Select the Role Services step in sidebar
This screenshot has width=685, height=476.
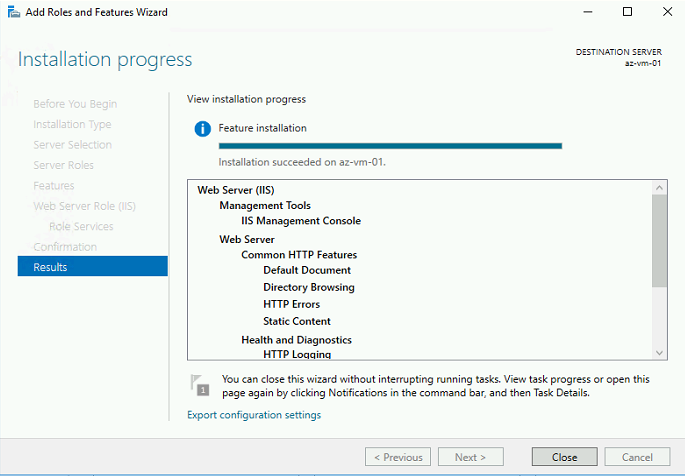81,226
